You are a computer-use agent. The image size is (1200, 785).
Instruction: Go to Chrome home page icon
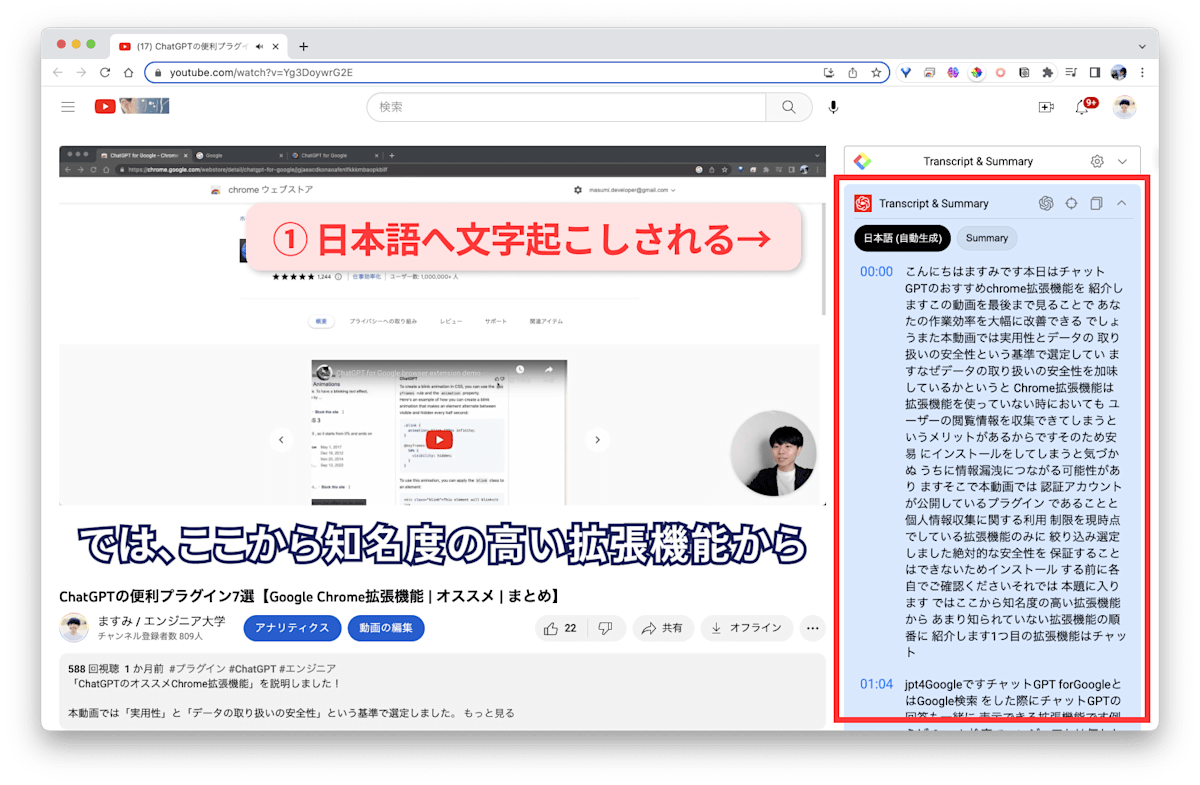128,72
